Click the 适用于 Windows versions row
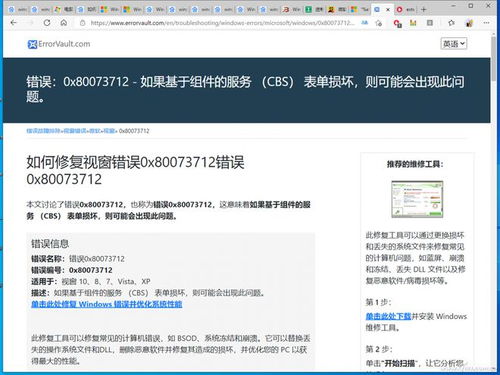 pyautogui.click(x=91, y=281)
